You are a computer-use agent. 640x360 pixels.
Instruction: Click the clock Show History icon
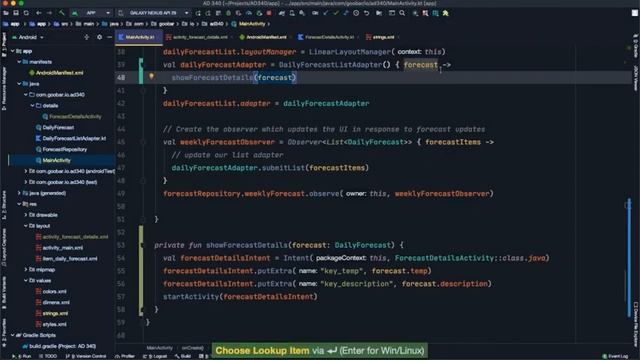click(x=356, y=13)
